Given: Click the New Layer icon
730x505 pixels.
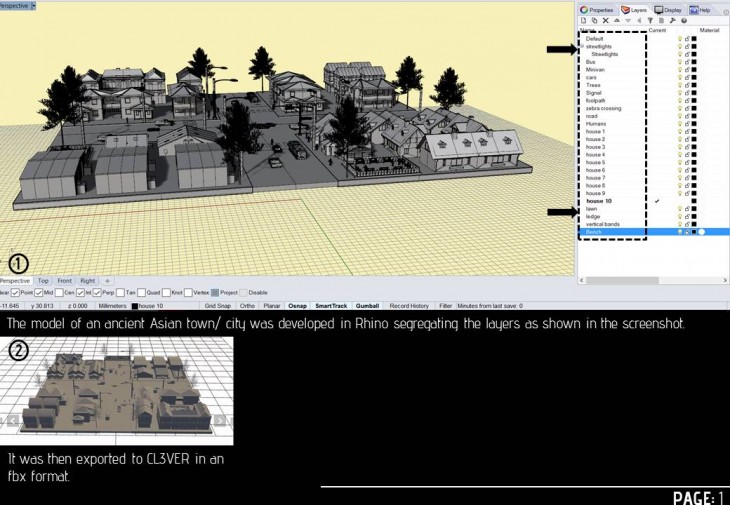Looking at the screenshot, I should (584, 20).
